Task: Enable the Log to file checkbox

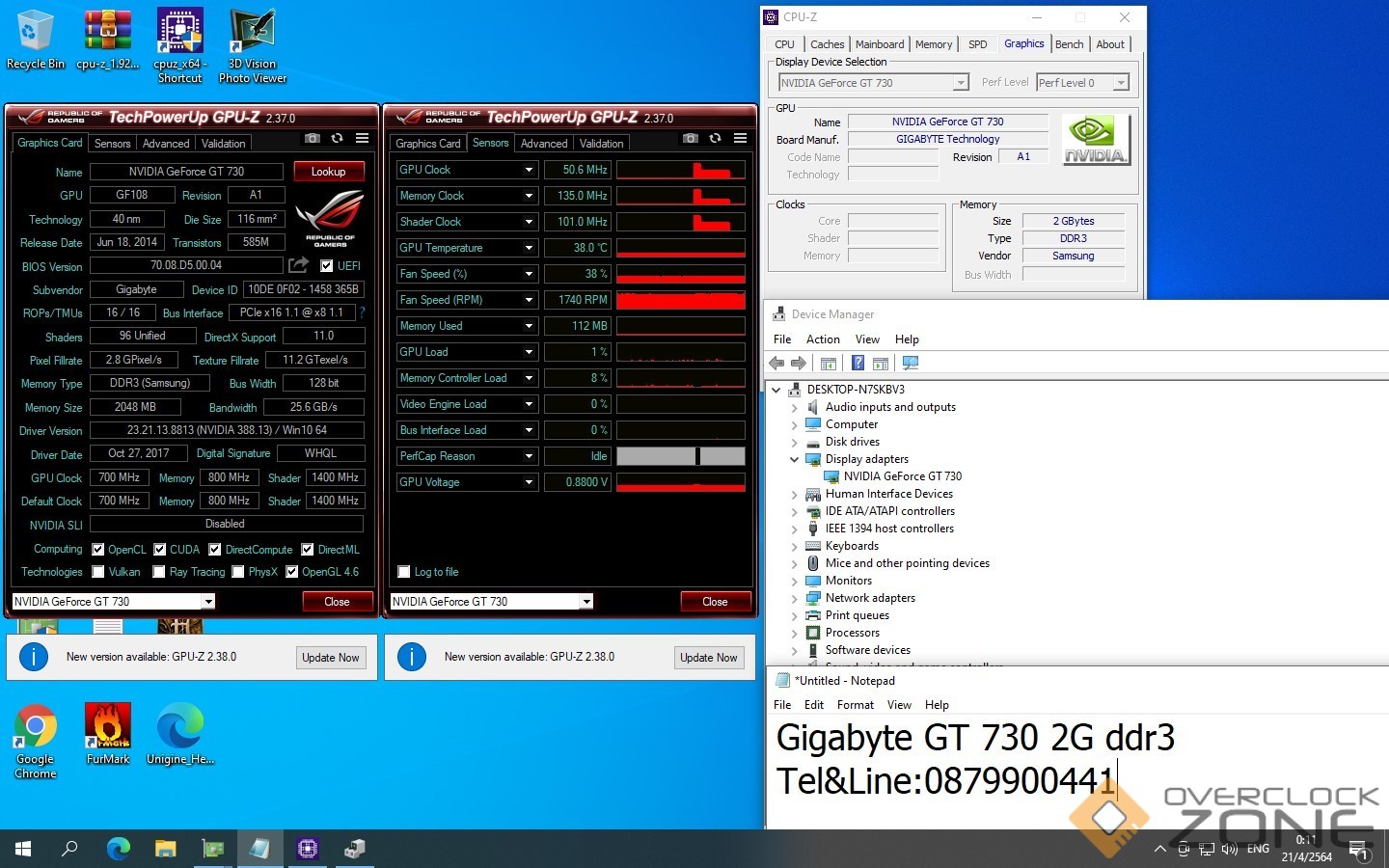Action: (x=404, y=572)
